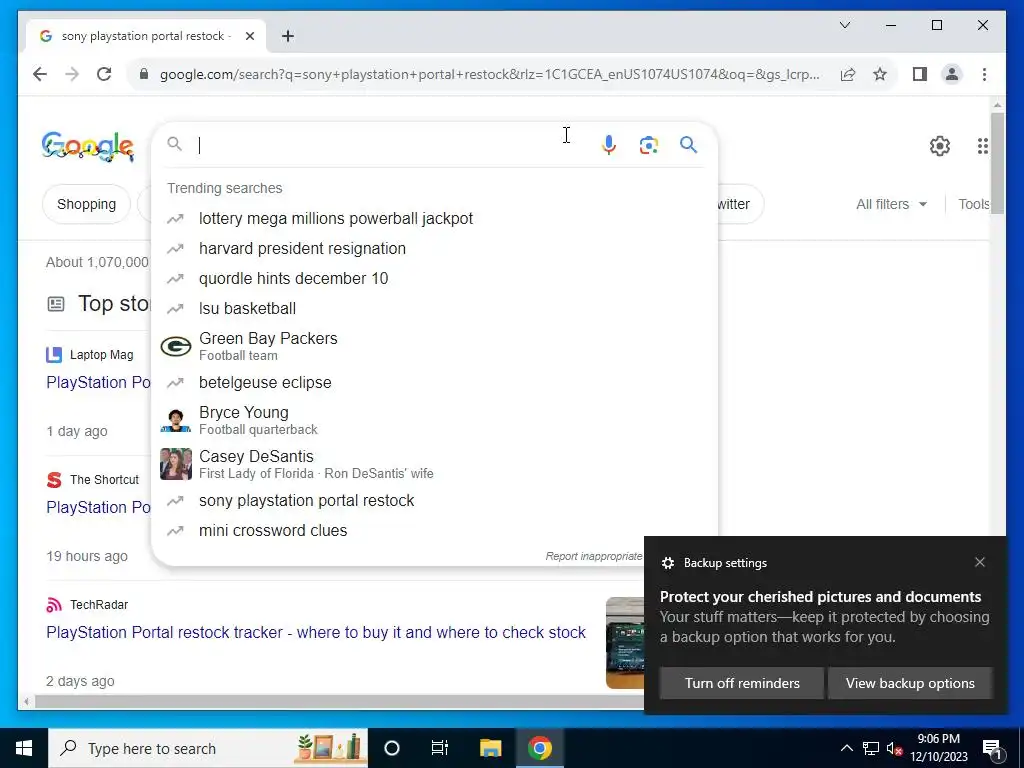Open the tab search chevron in the title bar

pos(844,25)
